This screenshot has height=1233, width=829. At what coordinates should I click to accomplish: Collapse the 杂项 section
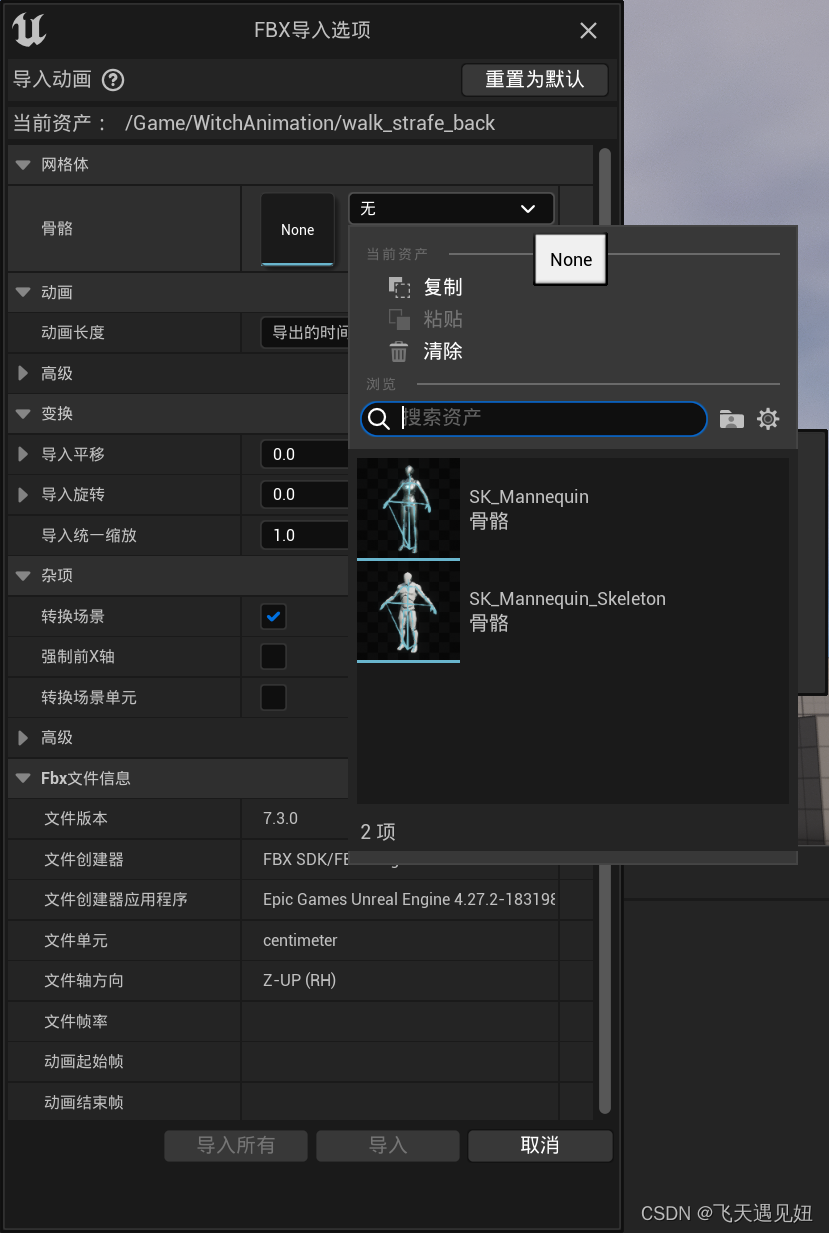coord(23,576)
